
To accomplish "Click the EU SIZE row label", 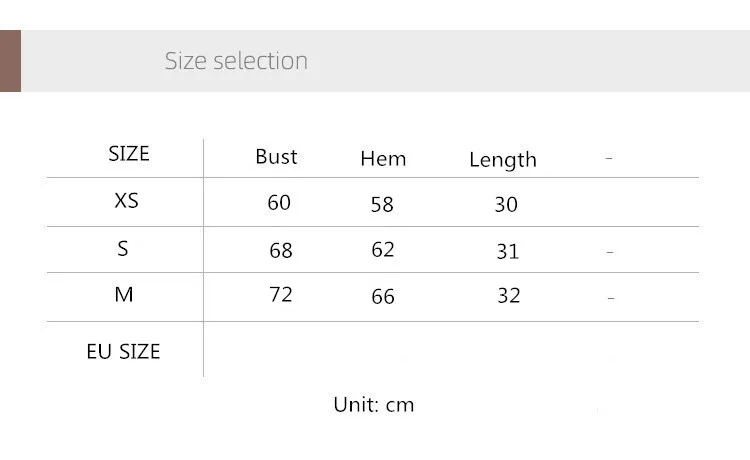I will 123,352.
